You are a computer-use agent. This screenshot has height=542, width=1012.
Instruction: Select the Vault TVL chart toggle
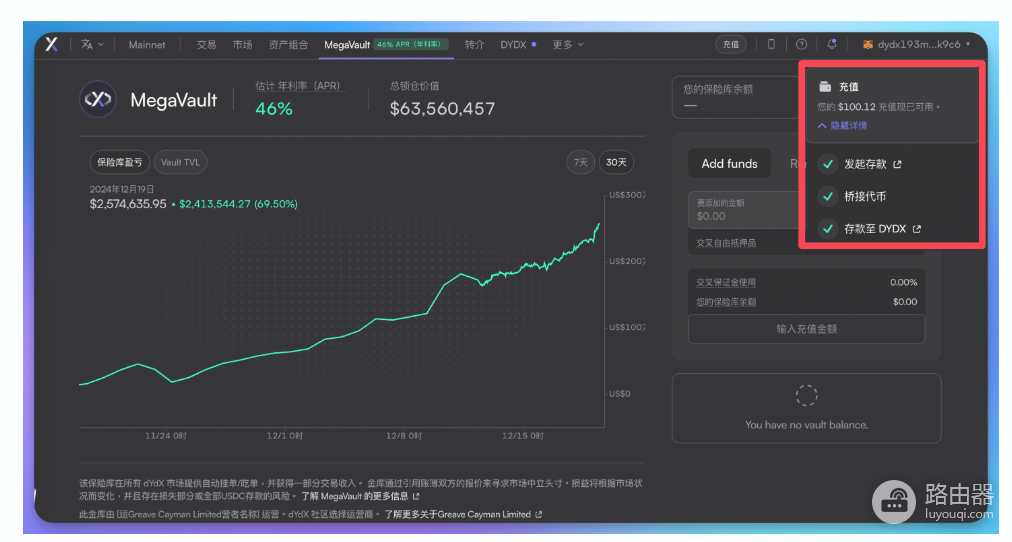coord(180,162)
